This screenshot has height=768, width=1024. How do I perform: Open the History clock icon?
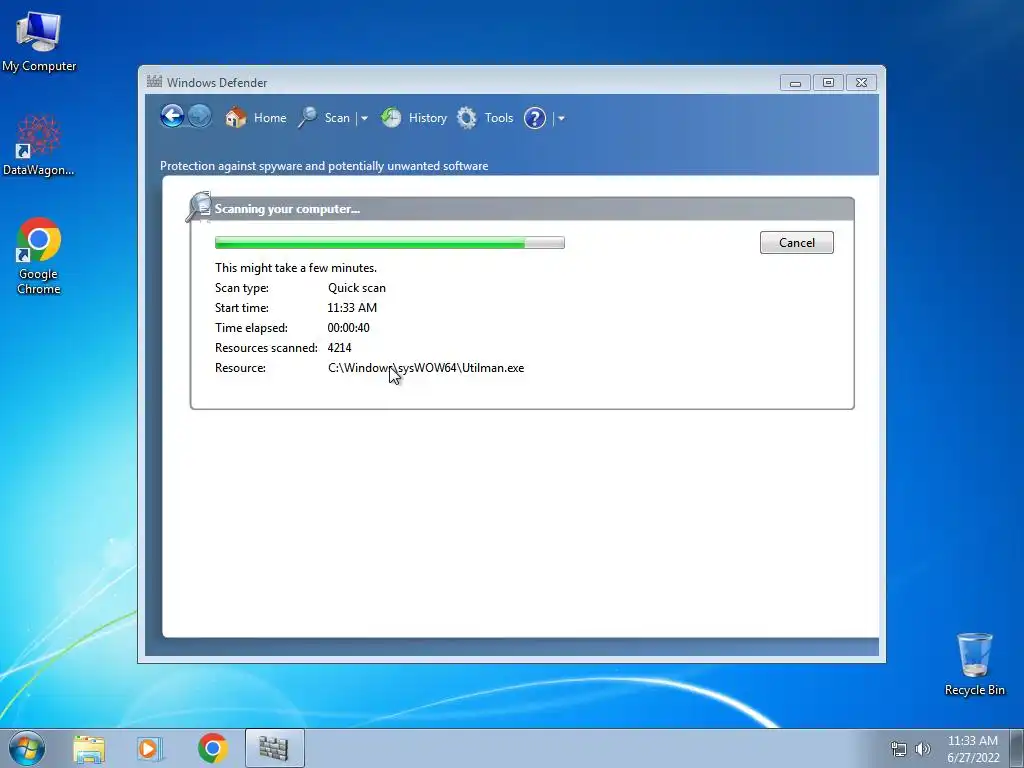point(391,118)
